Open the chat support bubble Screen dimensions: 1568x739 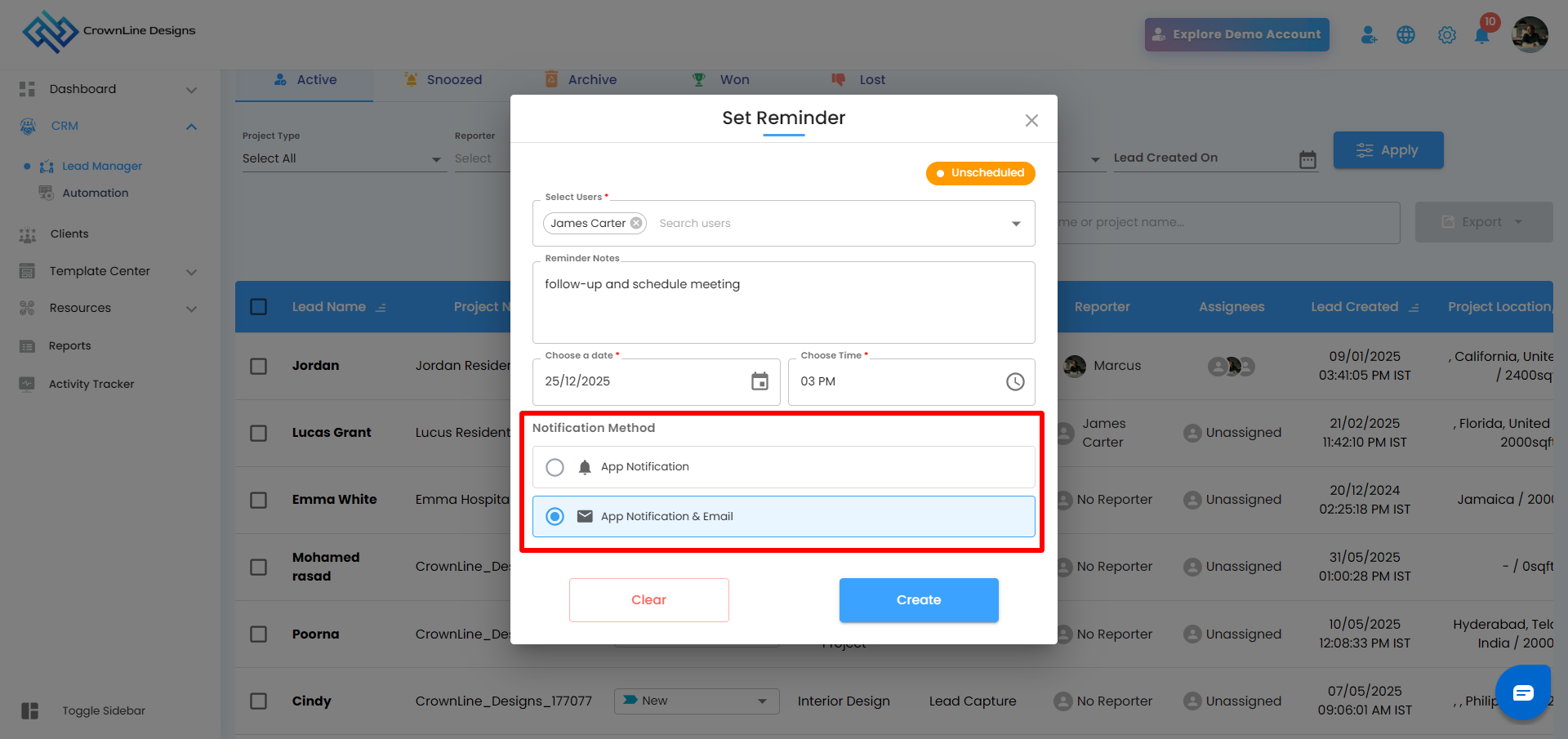pyautogui.click(x=1523, y=693)
